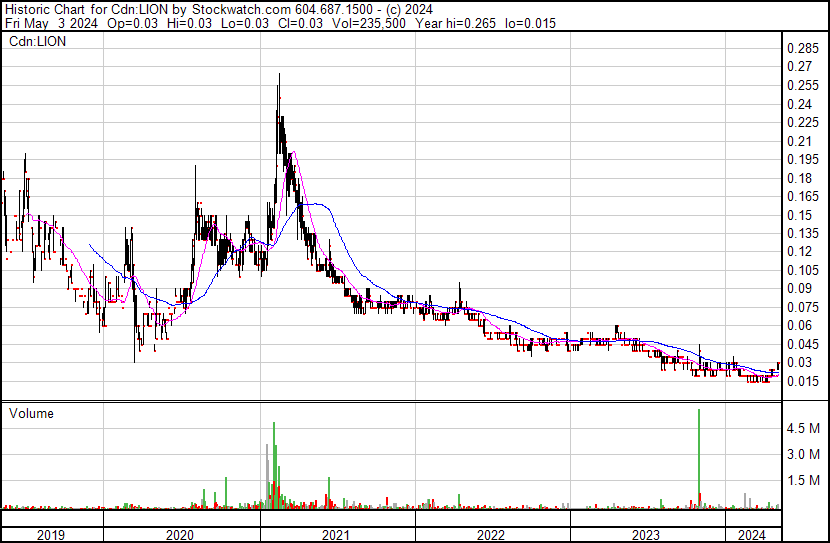Click the 4.5 M volume axis label
The width and height of the screenshot is (830, 543).
coord(802,428)
